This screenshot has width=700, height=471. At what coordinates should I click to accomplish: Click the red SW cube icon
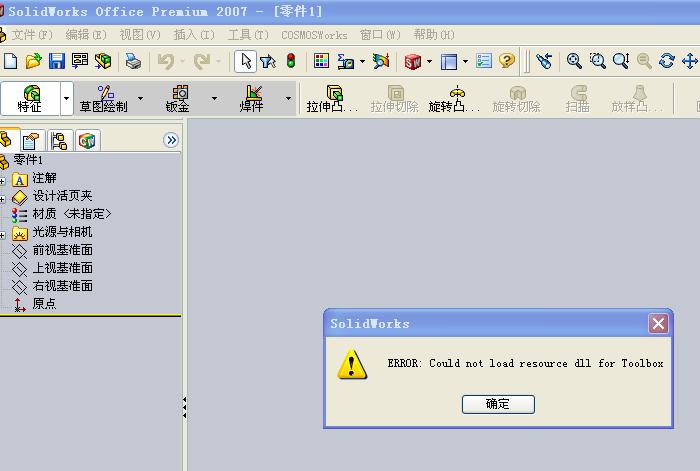413,61
